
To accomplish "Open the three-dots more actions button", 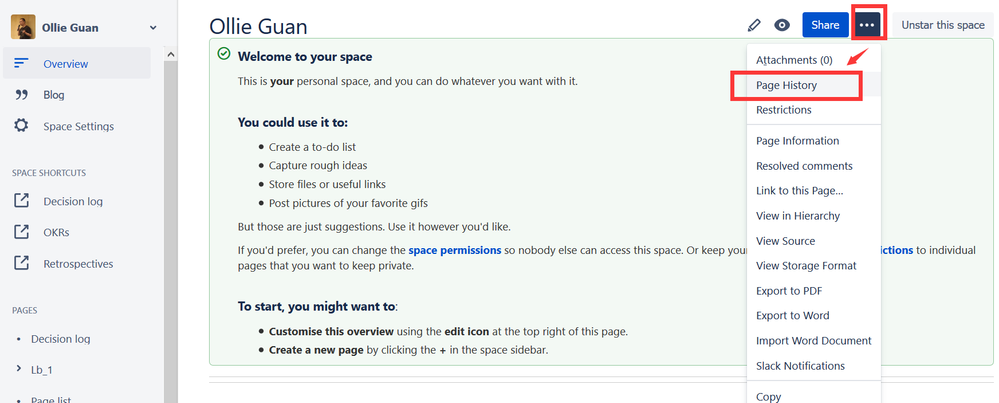I will click(866, 25).
